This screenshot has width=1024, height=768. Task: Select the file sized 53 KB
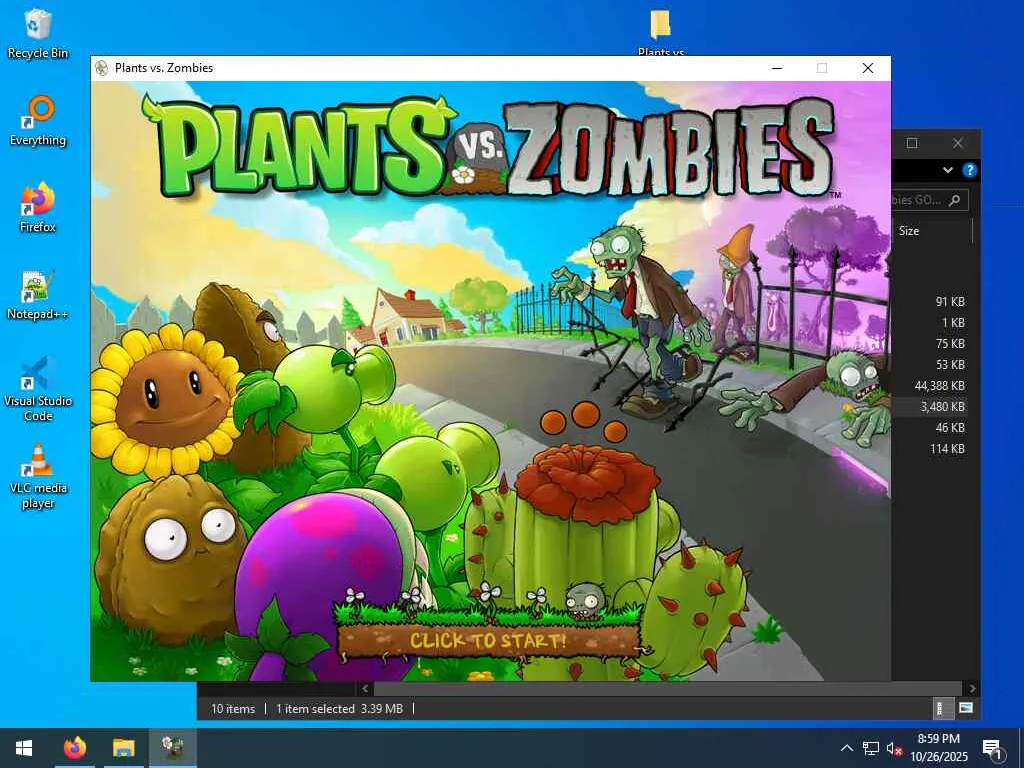click(929, 364)
